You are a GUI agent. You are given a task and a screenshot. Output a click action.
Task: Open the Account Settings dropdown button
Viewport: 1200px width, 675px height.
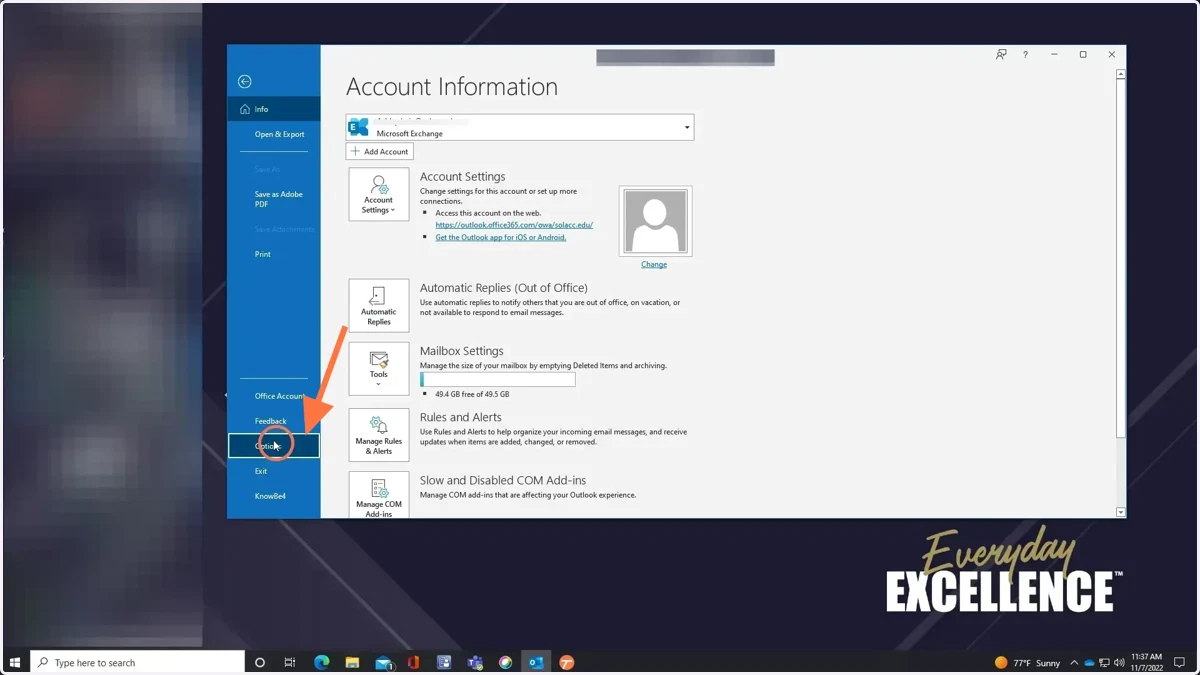pos(379,194)
